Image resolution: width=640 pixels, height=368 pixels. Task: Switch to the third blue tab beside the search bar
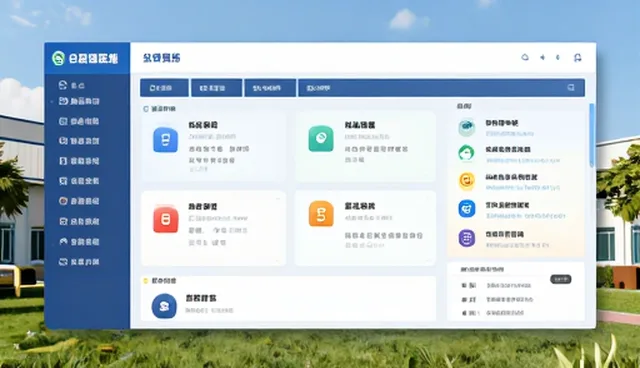click(270, 88)
